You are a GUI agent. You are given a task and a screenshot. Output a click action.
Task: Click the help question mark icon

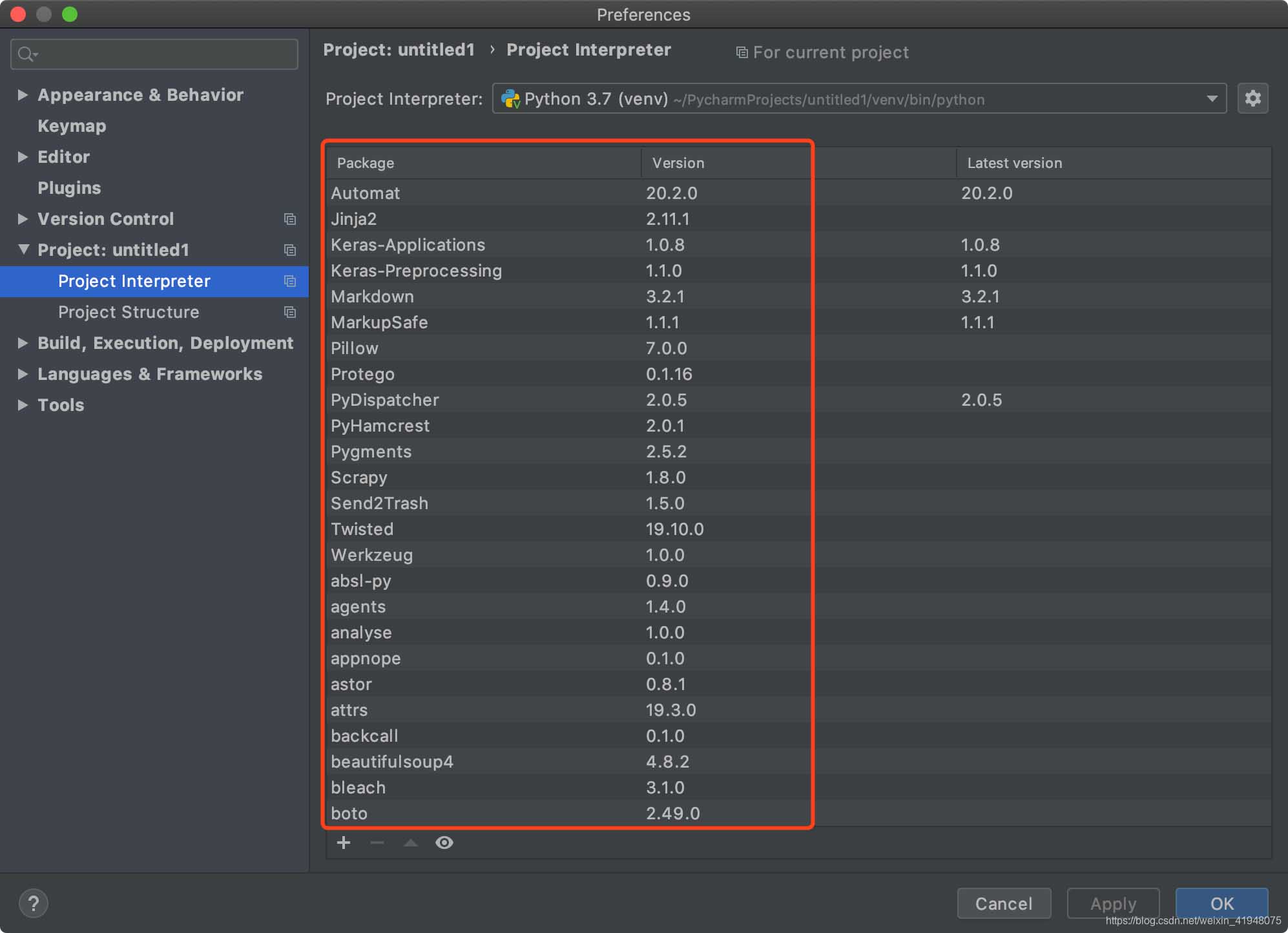click(34, 903)
